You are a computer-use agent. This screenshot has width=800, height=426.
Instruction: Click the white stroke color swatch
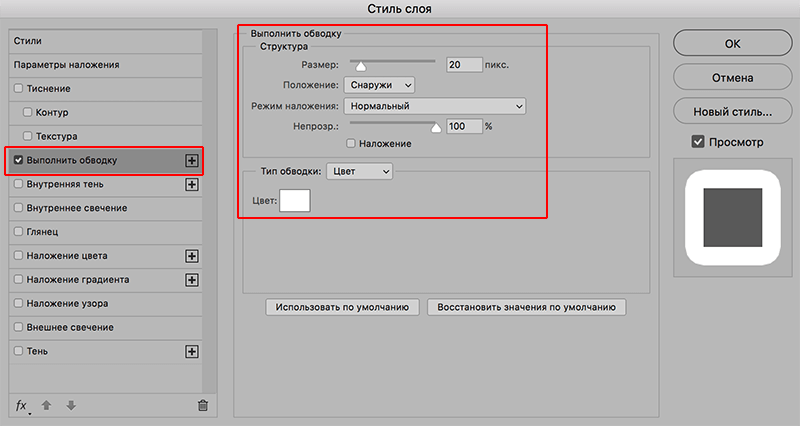[x=295, y=200]
